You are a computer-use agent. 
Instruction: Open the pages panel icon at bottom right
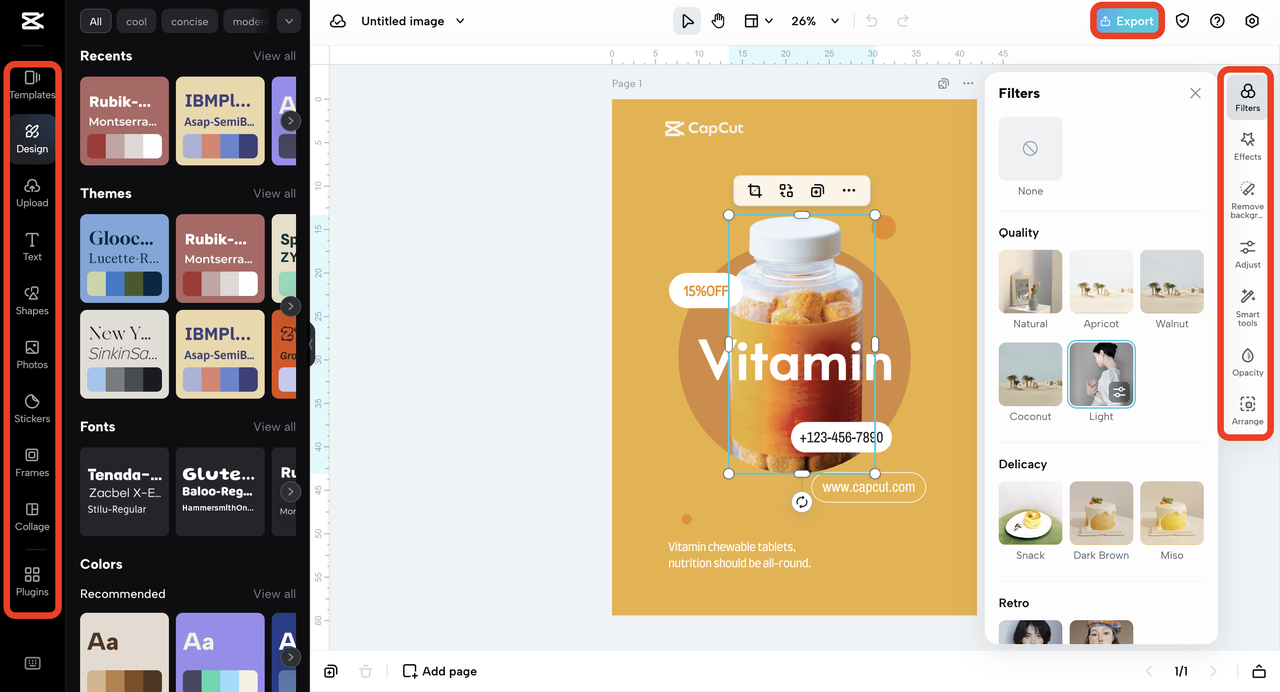[1259, 671]
